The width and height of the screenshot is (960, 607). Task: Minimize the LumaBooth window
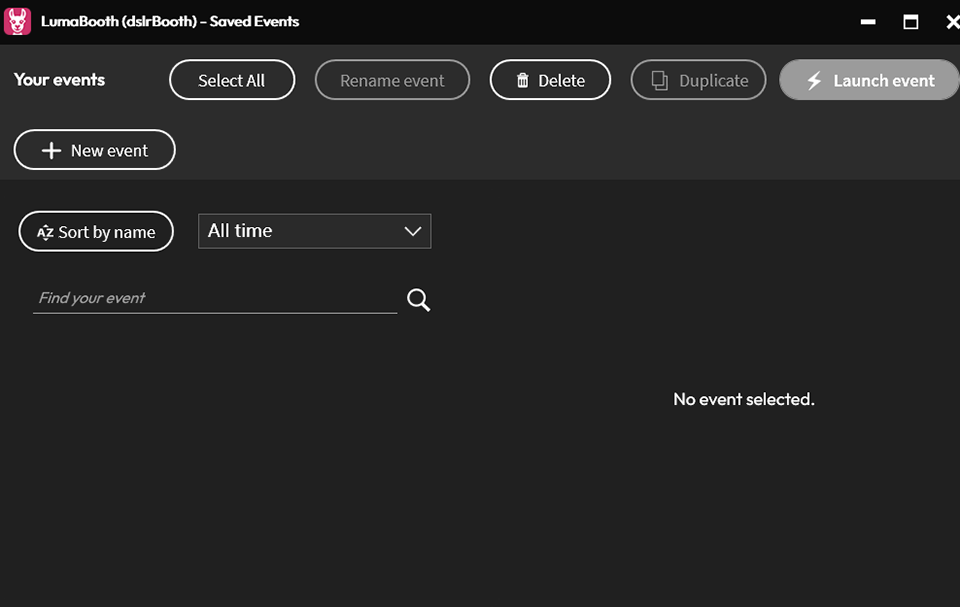tap(868, 22)
